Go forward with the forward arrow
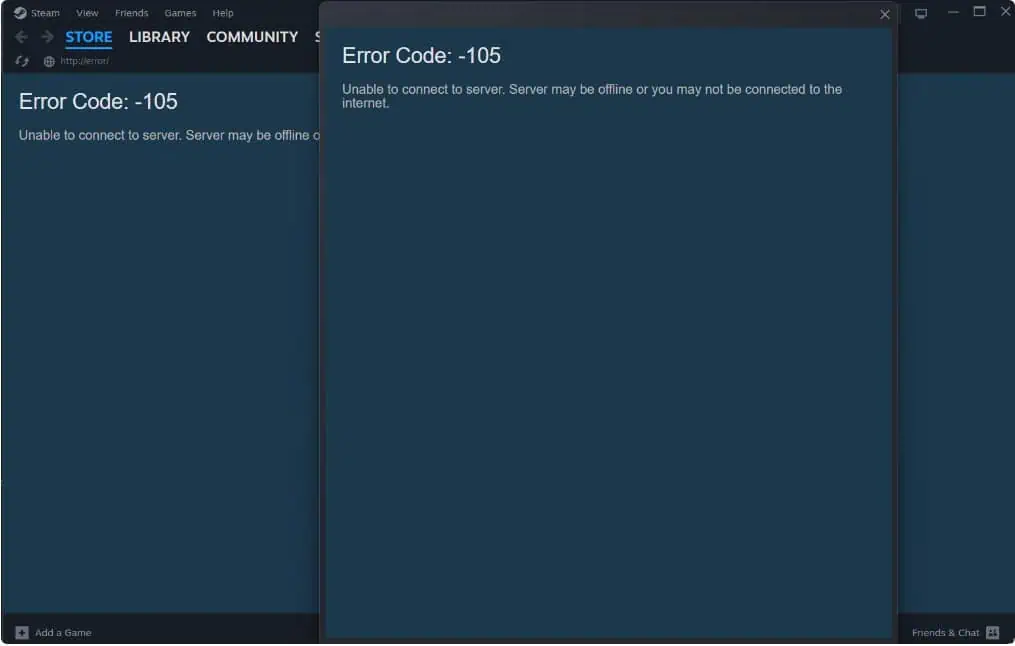The width and height of the screenshot is (1015, 646). 47,37
